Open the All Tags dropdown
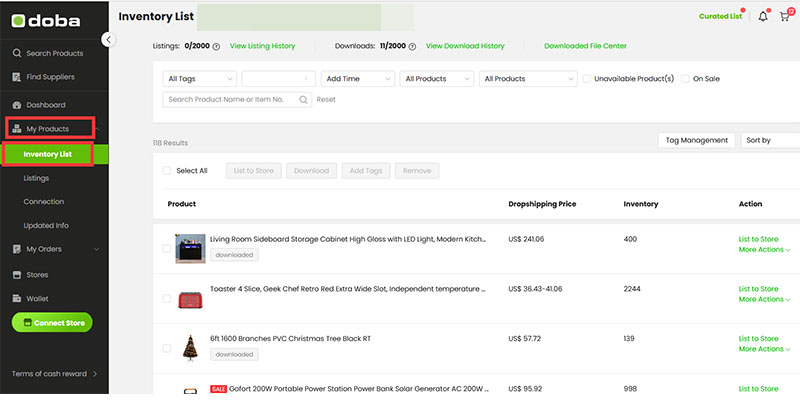The width and height of the screenshot is (800, 400). coord(199,78)
